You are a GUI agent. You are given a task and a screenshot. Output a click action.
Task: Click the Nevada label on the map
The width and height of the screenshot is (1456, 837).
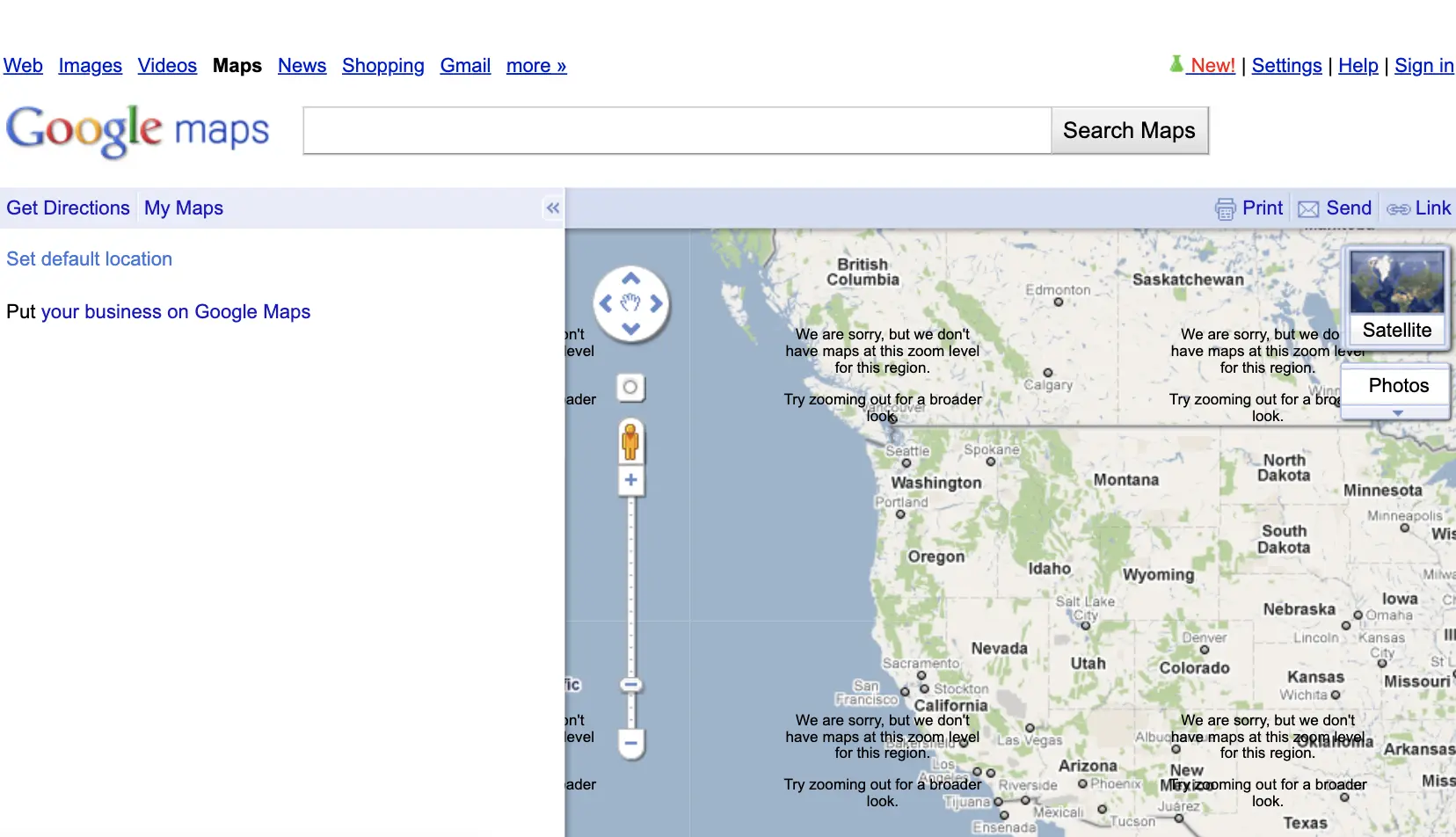click(999, 648)
